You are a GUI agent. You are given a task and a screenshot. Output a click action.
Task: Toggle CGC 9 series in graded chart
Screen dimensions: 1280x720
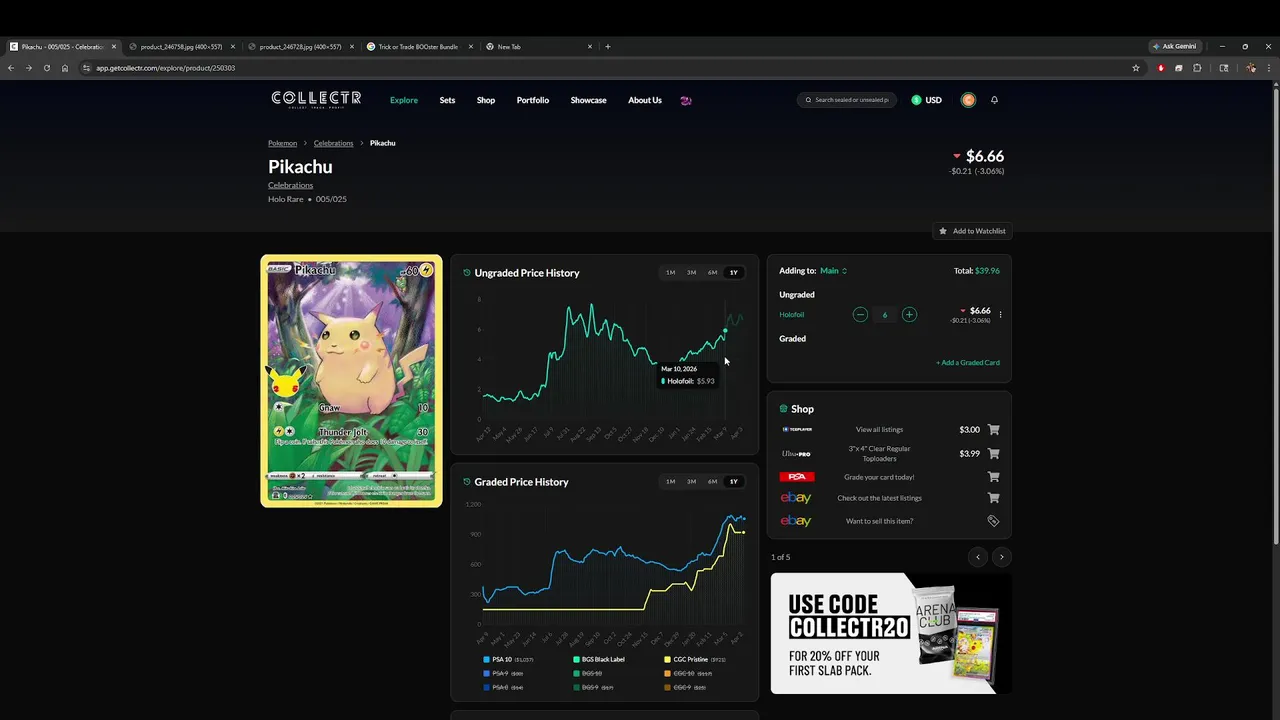point(685,688)
